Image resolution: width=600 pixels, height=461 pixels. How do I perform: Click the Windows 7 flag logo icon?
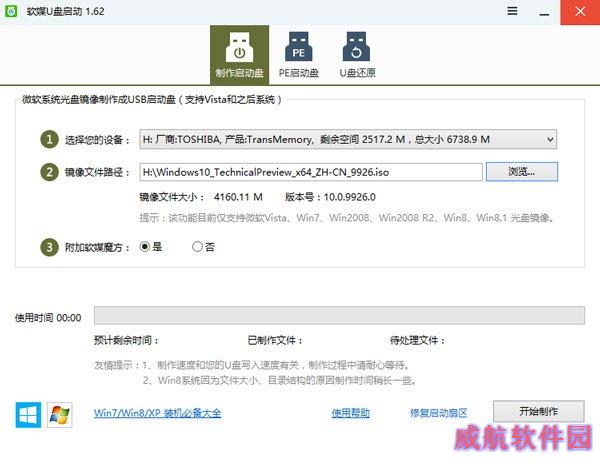60,414
